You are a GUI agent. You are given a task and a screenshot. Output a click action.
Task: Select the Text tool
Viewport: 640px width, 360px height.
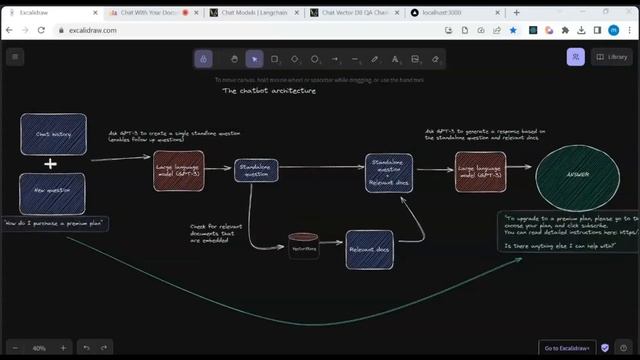(395, 59)
